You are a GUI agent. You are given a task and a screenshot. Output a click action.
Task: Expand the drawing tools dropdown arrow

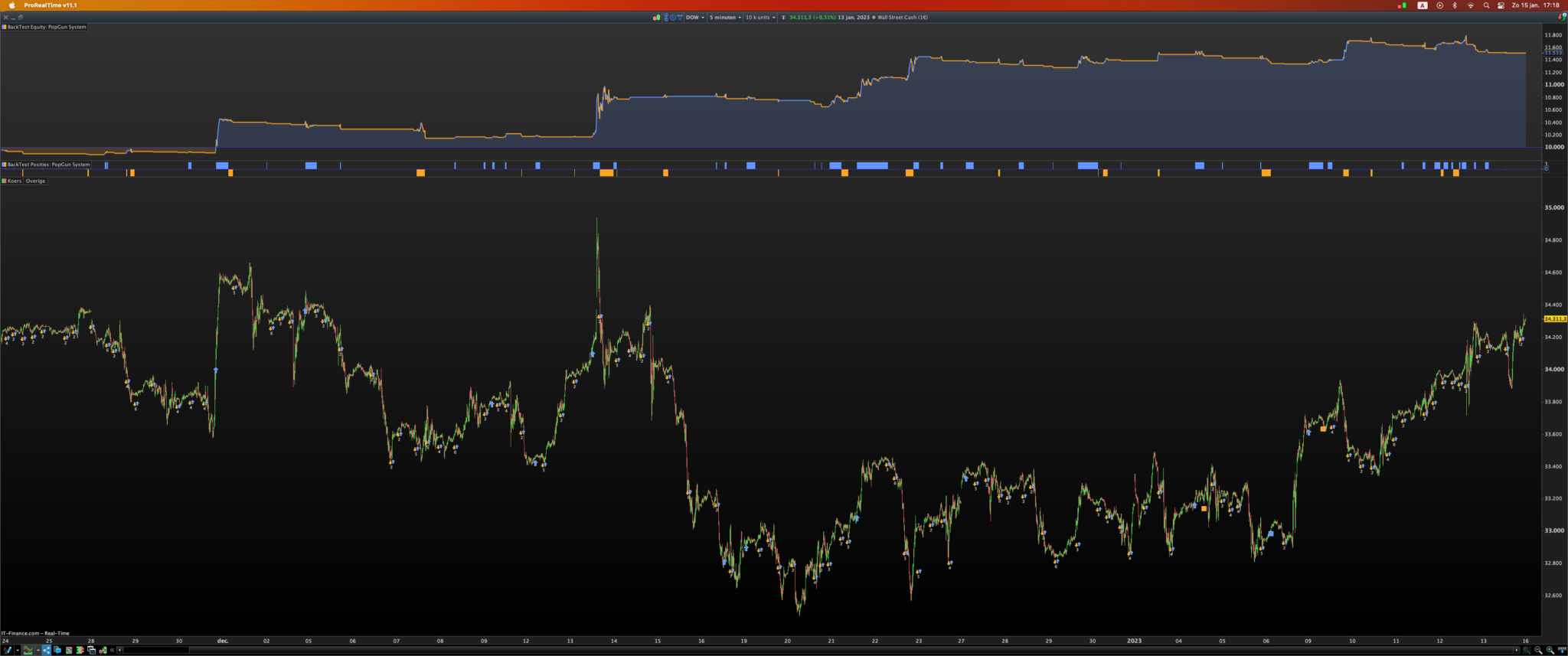(x=17, y=650)
